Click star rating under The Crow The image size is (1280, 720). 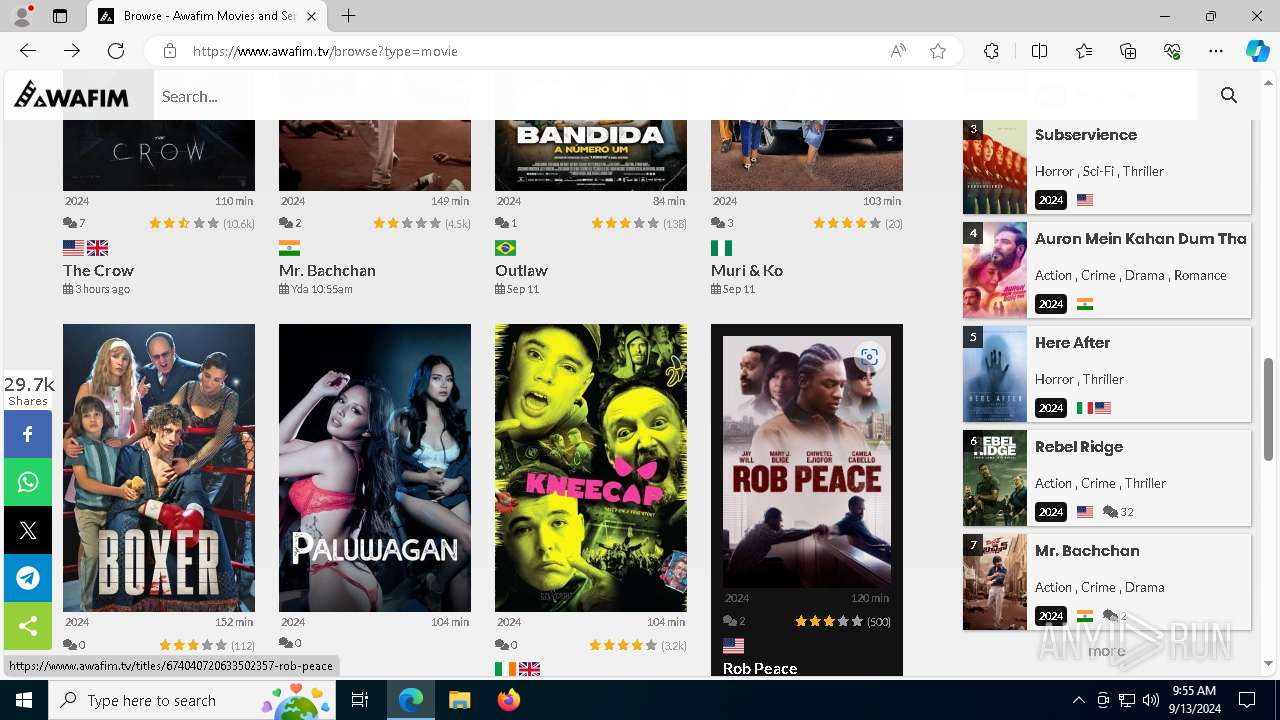(184, 223)
